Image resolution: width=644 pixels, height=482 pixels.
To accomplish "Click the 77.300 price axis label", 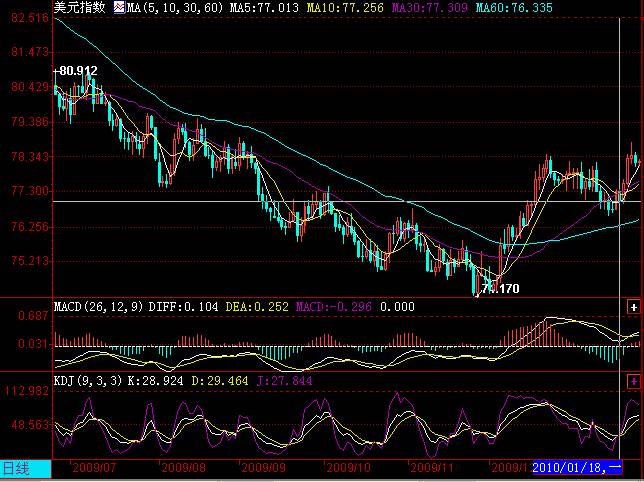I will tap(30, 191).
